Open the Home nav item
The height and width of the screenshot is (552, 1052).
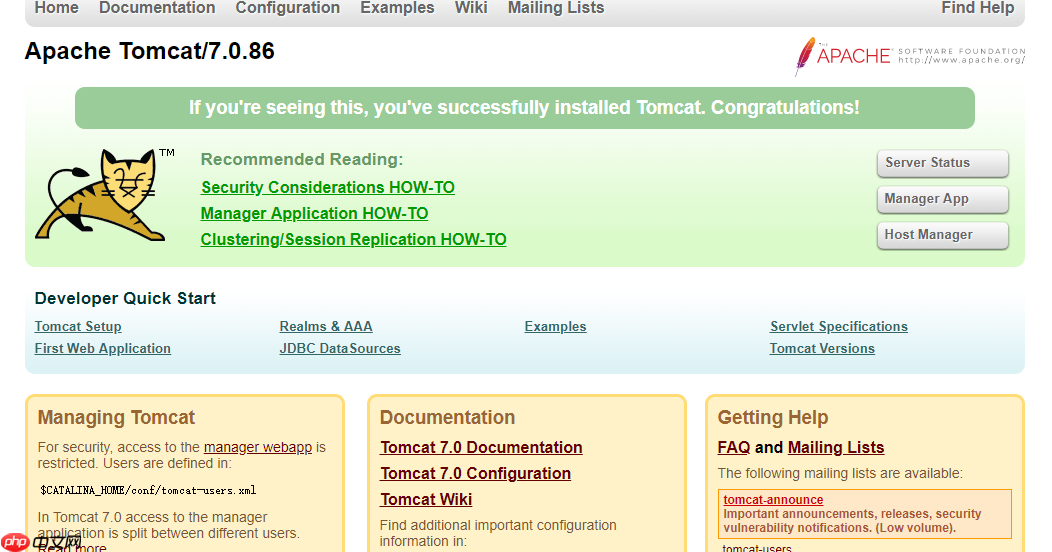point(56,8)
